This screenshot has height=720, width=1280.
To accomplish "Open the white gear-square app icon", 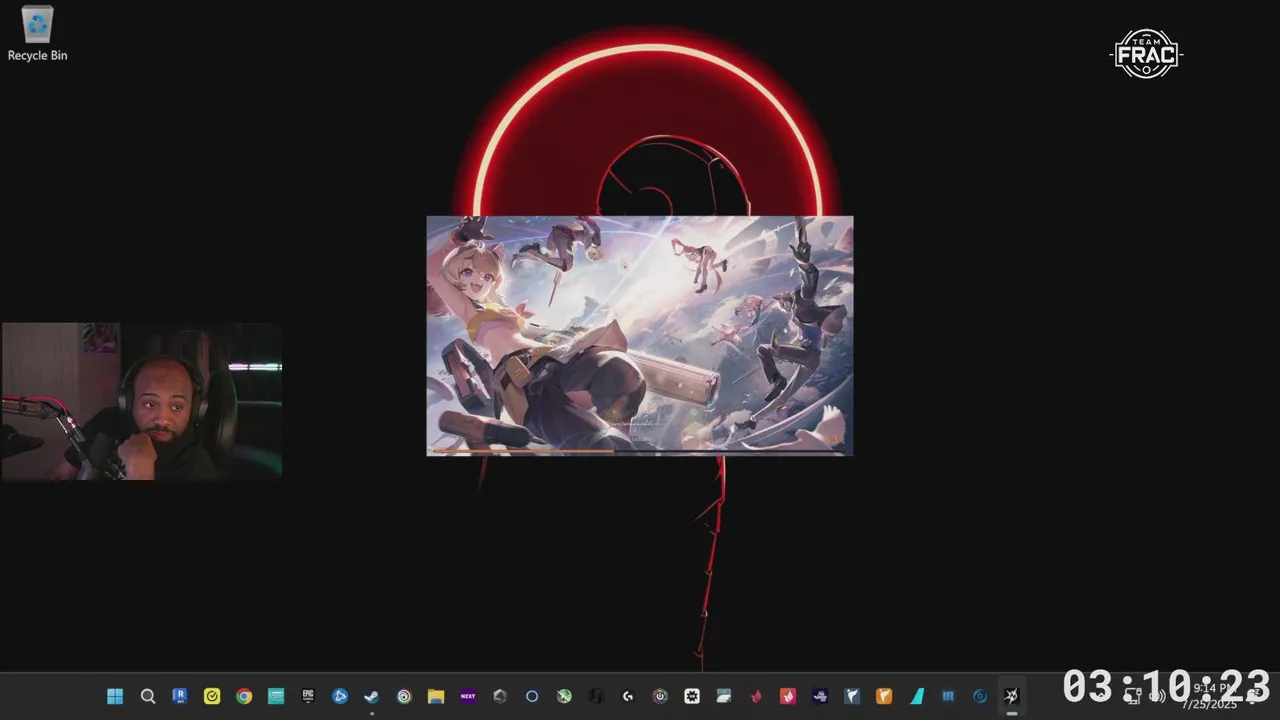I will point(692,696).
